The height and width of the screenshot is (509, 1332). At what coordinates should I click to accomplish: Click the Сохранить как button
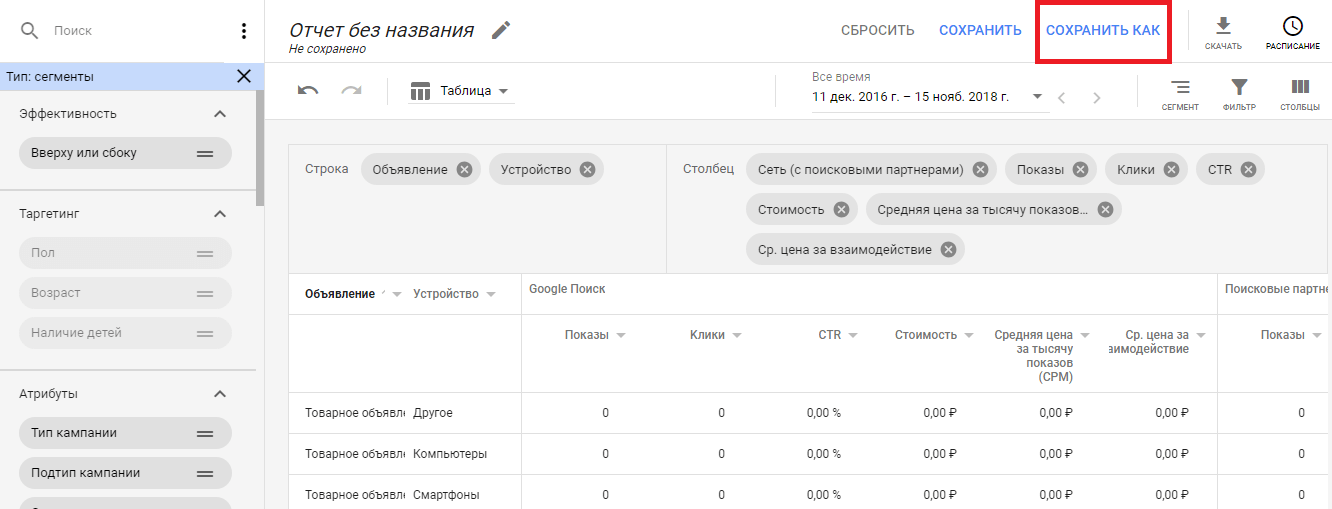pyautogui.click(x=1103, y=30)
